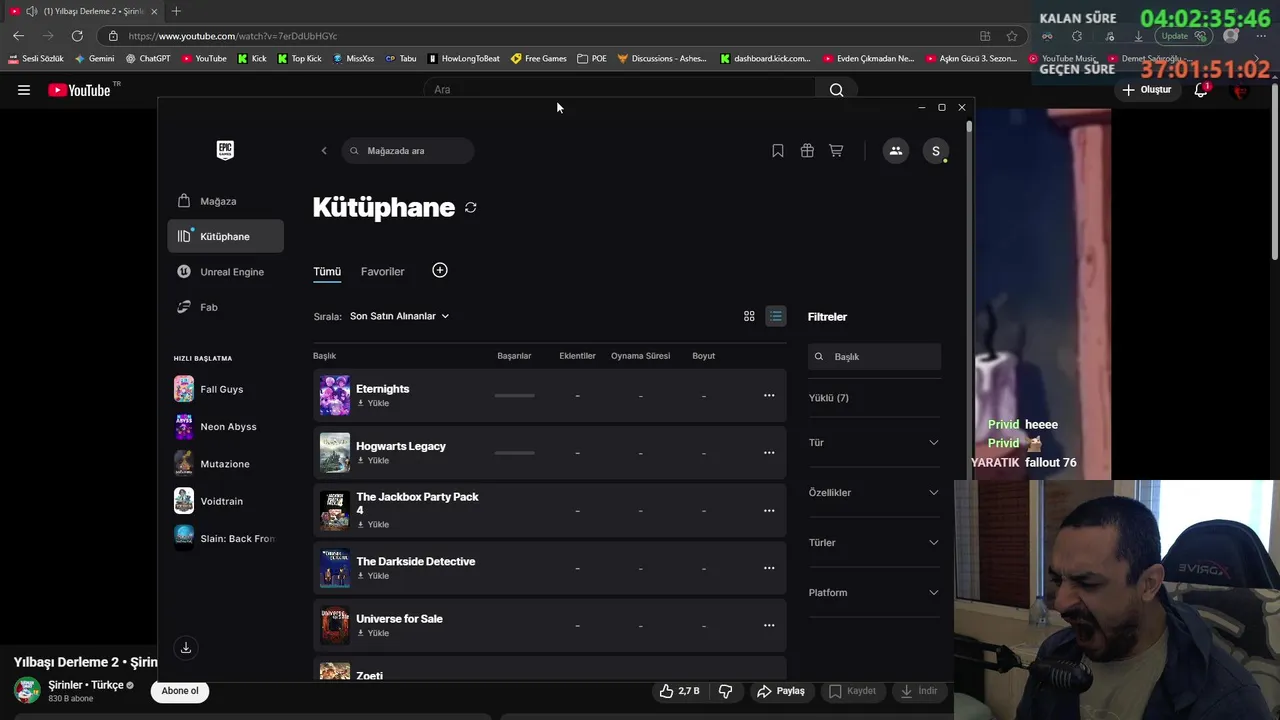This screenshot has width=1280, height=720.
Task: Select Kütüphane in the sidebar
Action: [226, 236]
